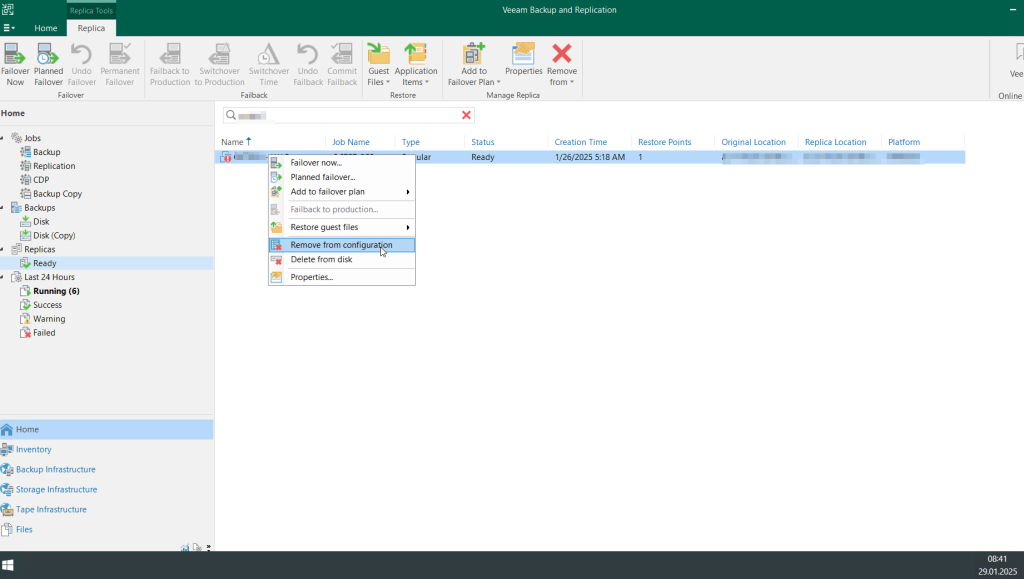Click the Planned Failover ribbon icon

[x=48, y=56]
